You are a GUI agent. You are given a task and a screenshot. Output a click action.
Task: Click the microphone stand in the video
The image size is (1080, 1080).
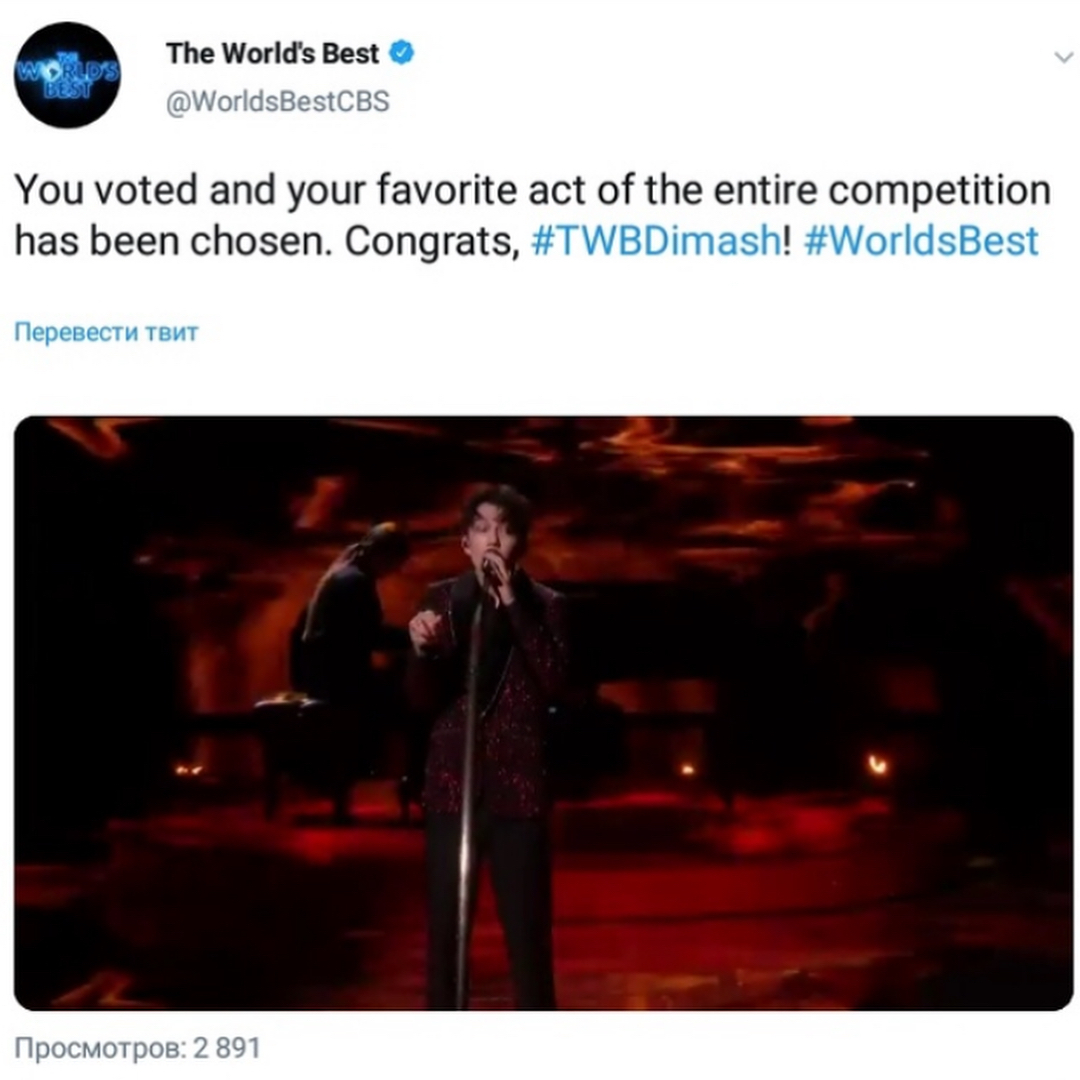[x=467, y=792]
